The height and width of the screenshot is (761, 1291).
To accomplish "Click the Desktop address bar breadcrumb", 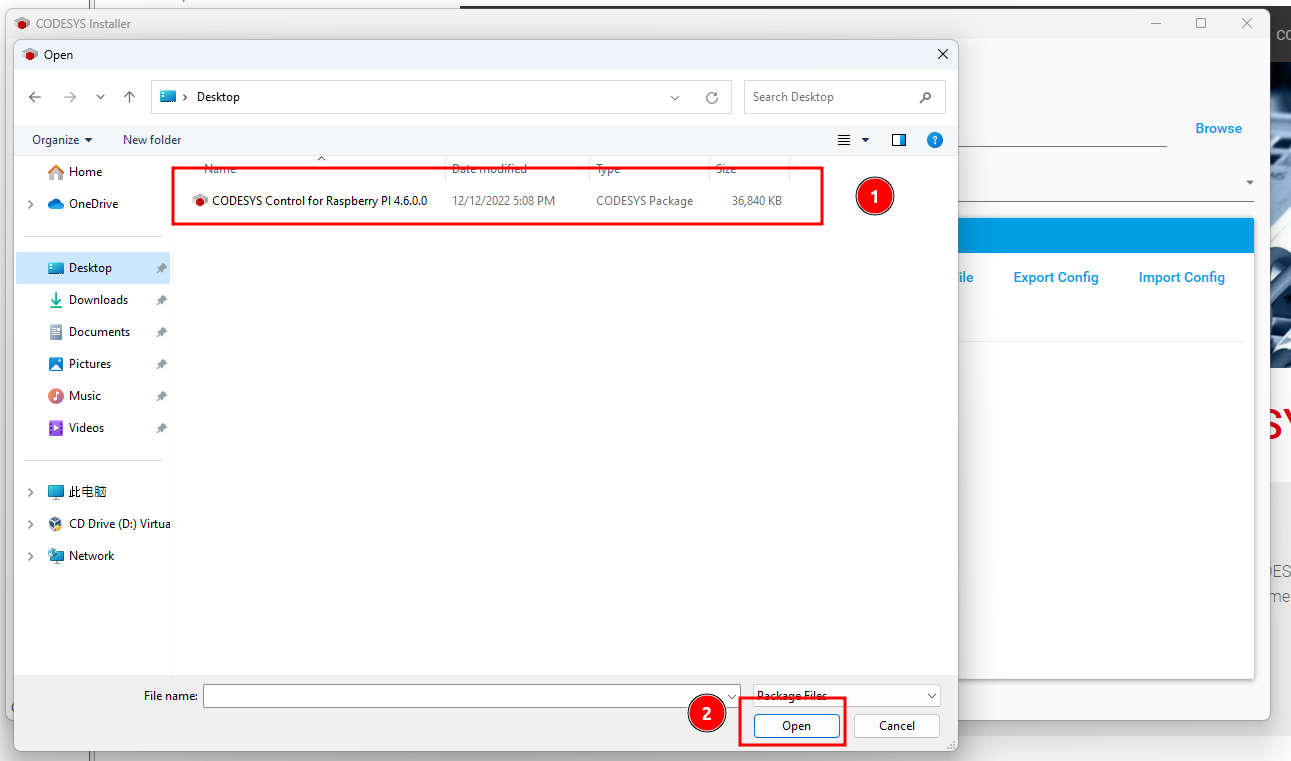I will [218, 97].
